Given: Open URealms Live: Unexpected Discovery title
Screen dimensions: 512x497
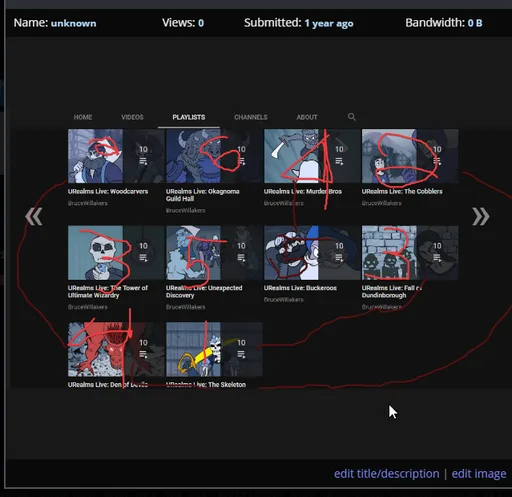Looking at the screenshot, I should tap(204, 291).
